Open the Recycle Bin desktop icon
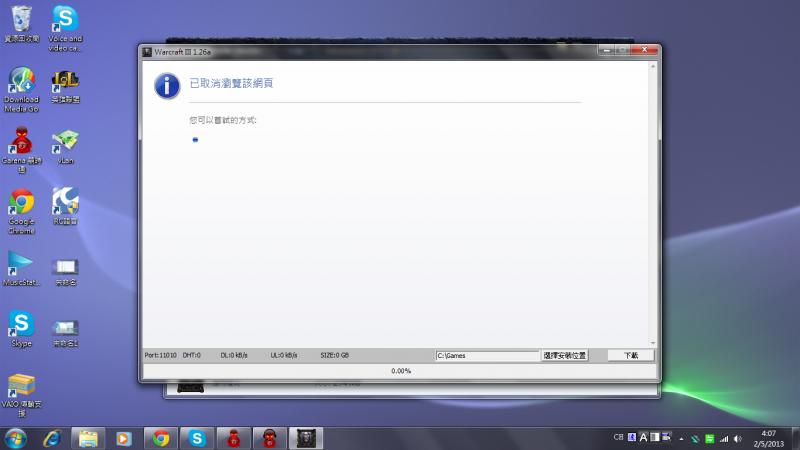The image size is (800, 450). pyautogui.click(x=21, y=23)
